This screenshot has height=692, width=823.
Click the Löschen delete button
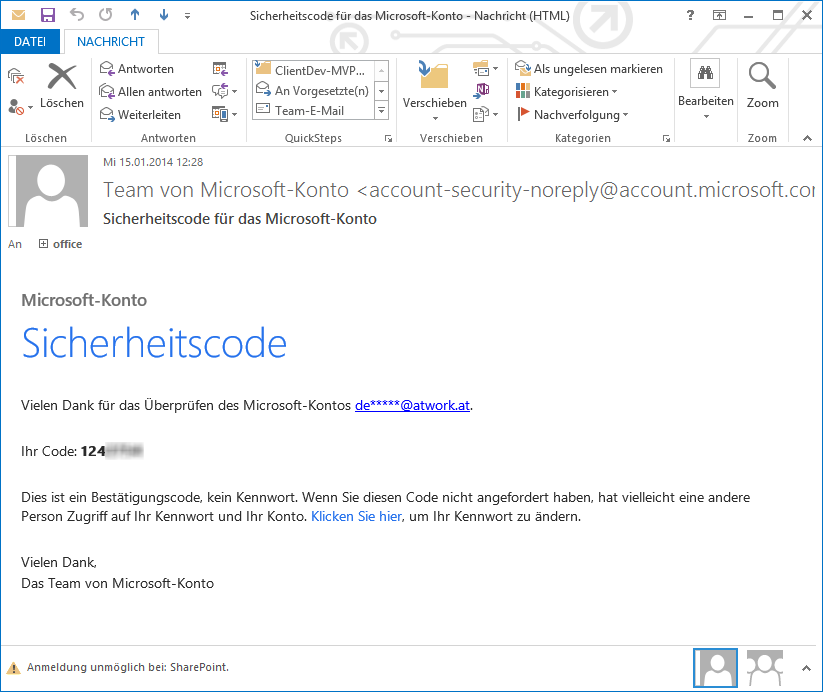(x=62, y=86)
